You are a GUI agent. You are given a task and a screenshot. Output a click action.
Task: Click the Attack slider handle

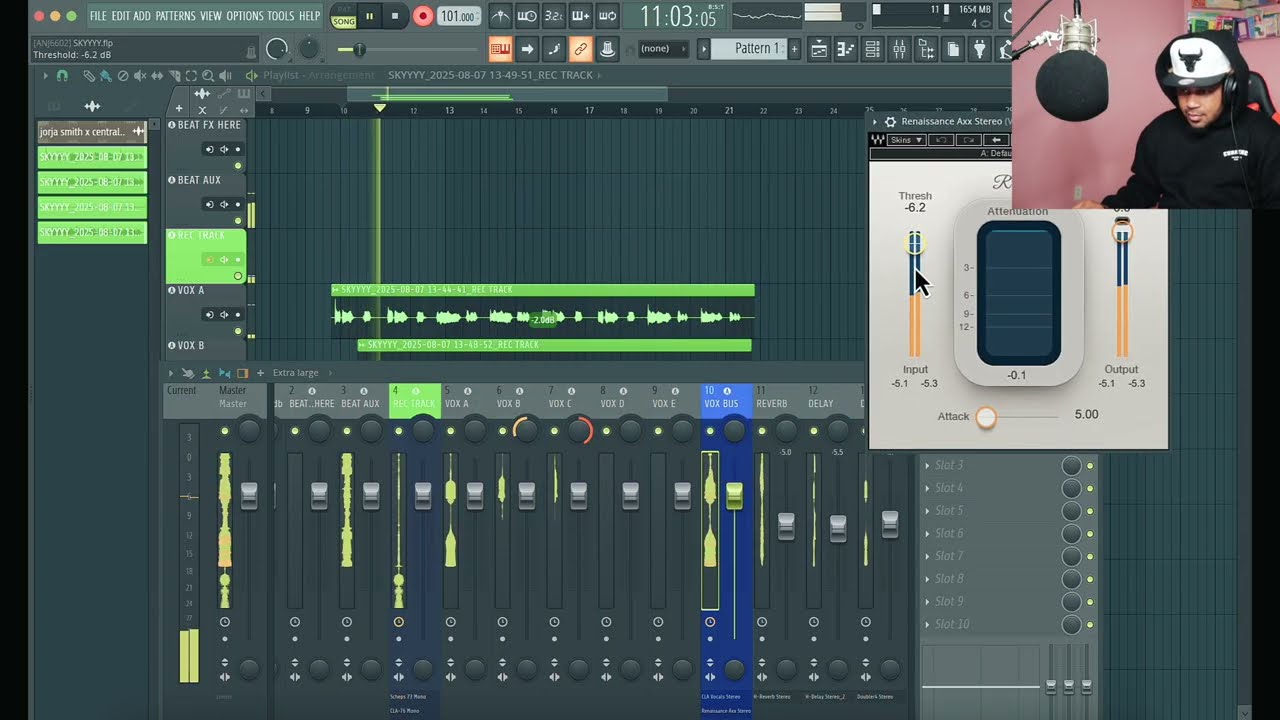click(986, 417)
